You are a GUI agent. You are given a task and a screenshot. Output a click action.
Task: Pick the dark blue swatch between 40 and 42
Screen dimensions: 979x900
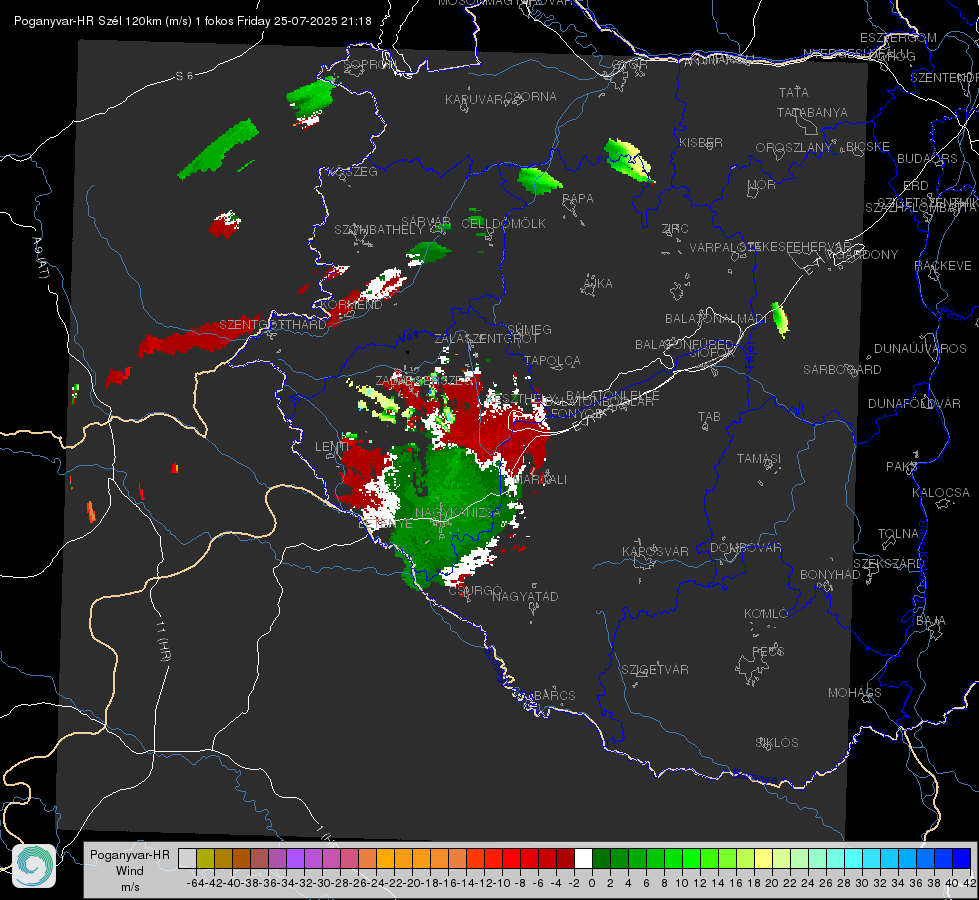pyautogui.click(x=962, y=859)
